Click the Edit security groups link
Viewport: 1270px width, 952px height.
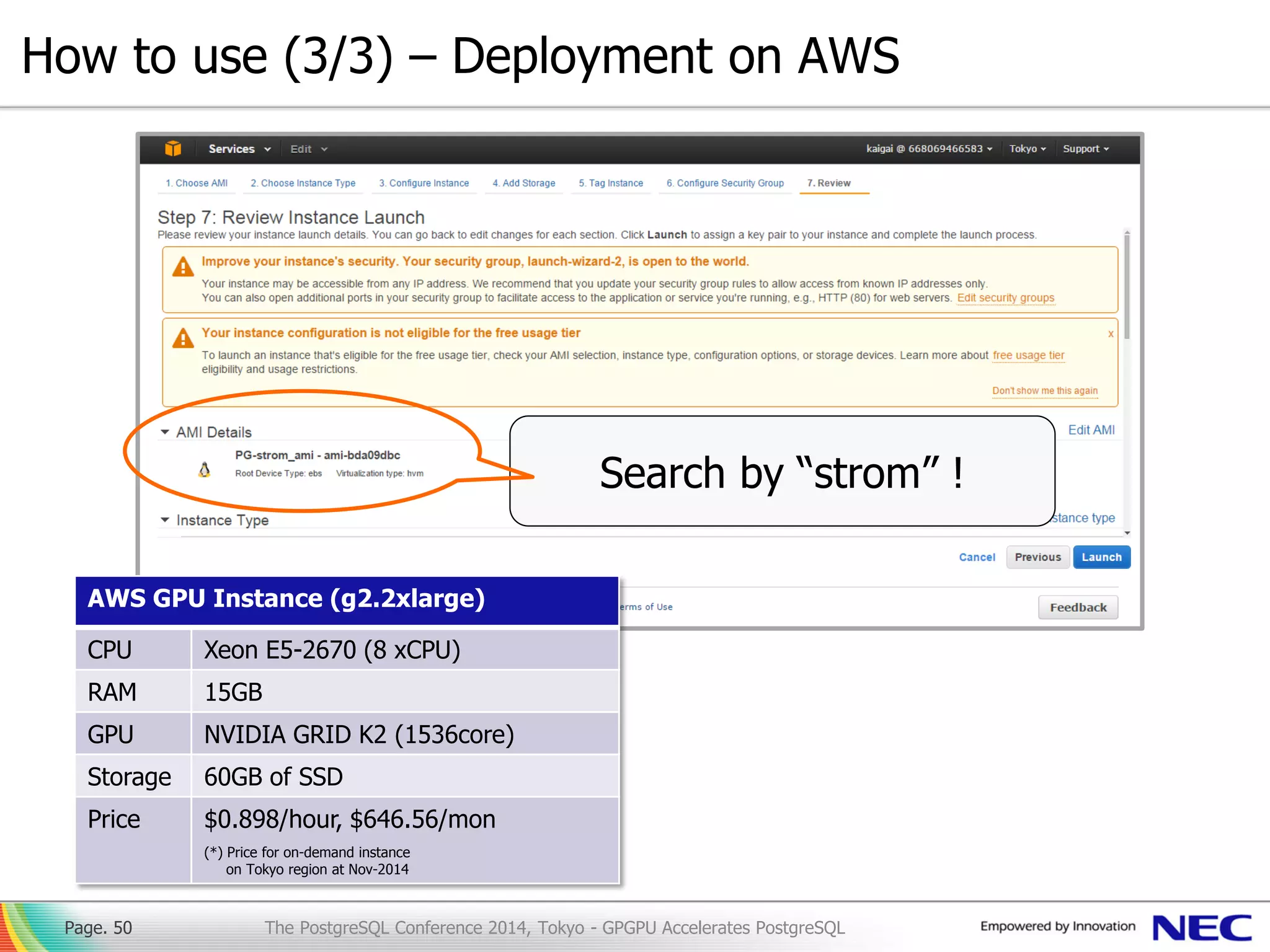[1005, 298]
